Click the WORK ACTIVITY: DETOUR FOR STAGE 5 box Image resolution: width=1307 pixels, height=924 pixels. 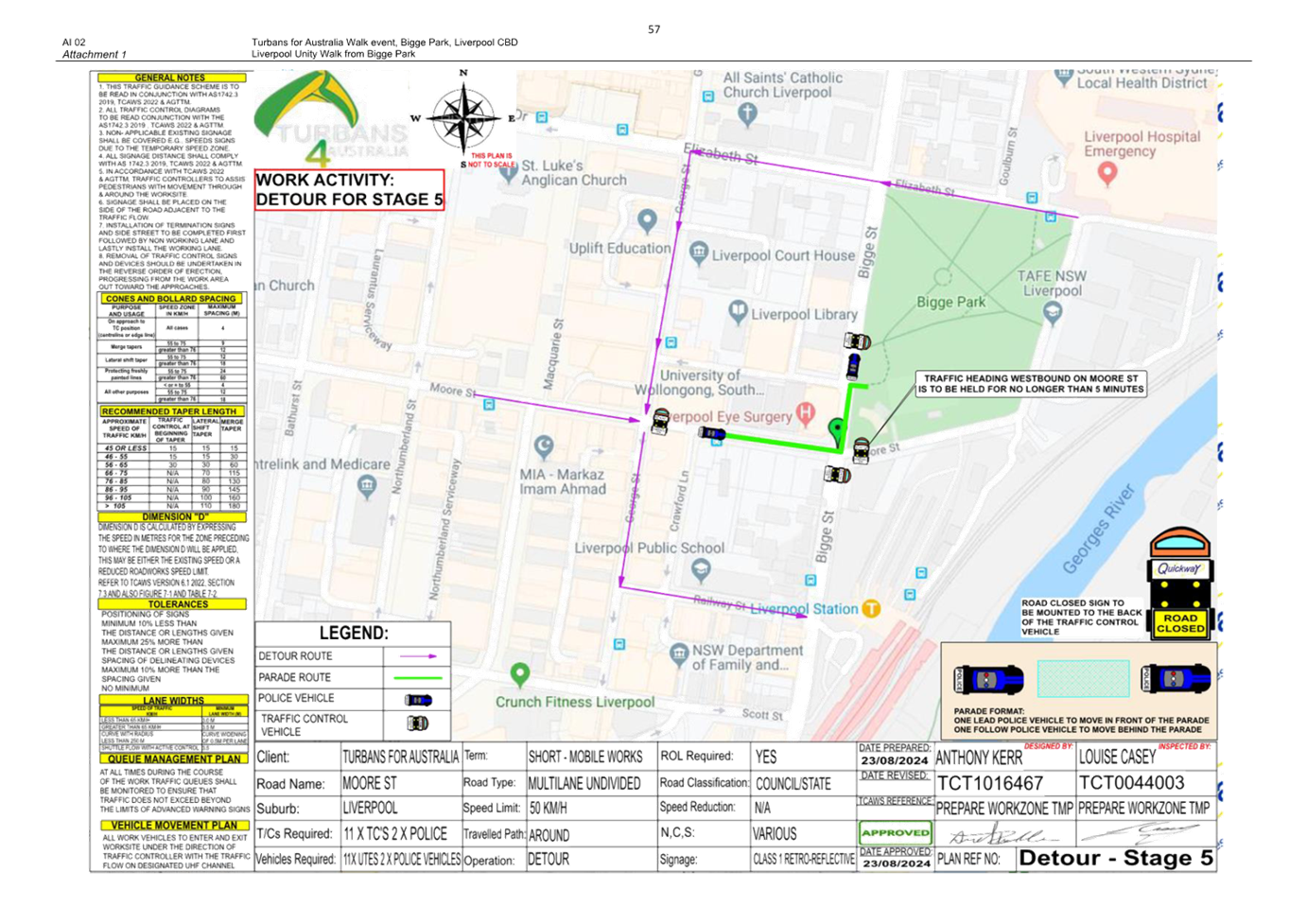(349, 189)
